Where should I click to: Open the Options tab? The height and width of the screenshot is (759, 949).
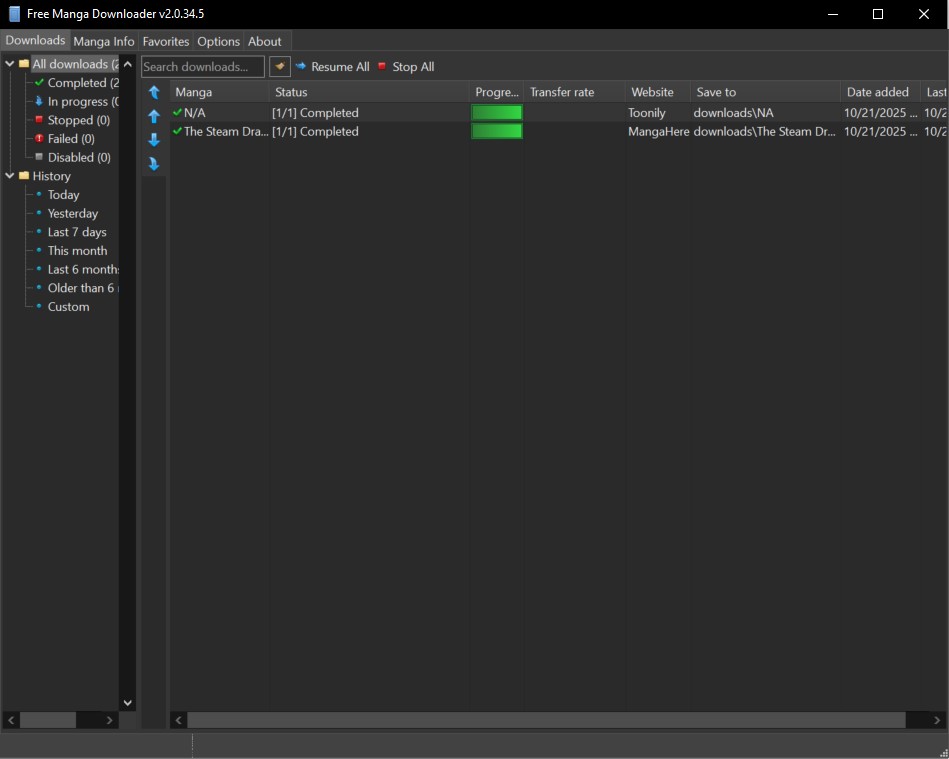tap(218, 41)
